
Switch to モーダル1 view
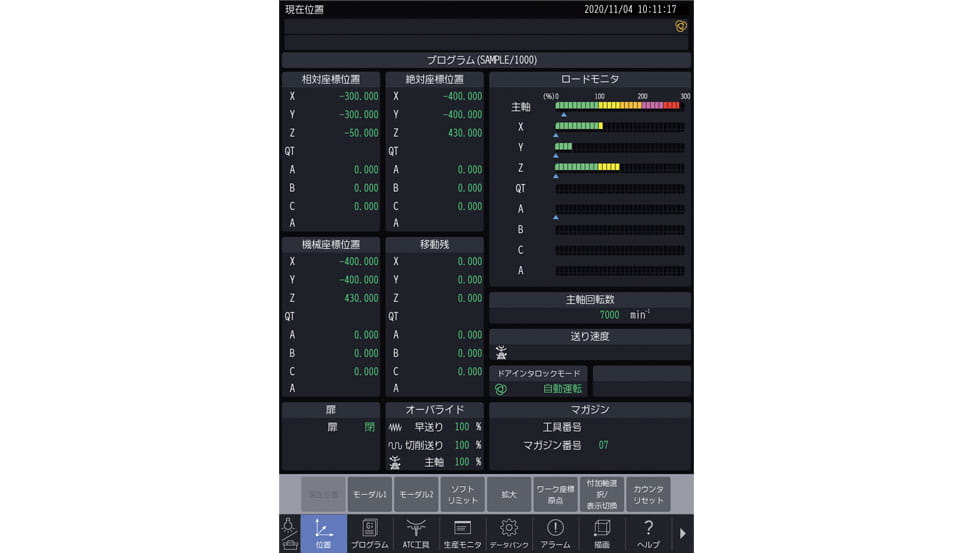(369, 494)
